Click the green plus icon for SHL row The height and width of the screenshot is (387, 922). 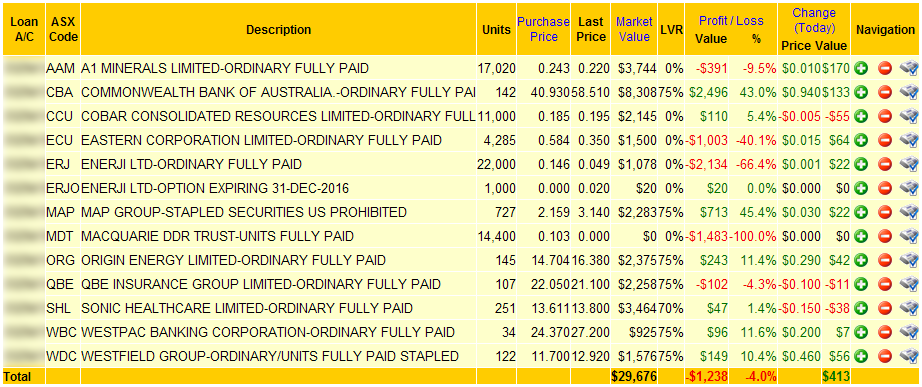click(x=861, y=308)
